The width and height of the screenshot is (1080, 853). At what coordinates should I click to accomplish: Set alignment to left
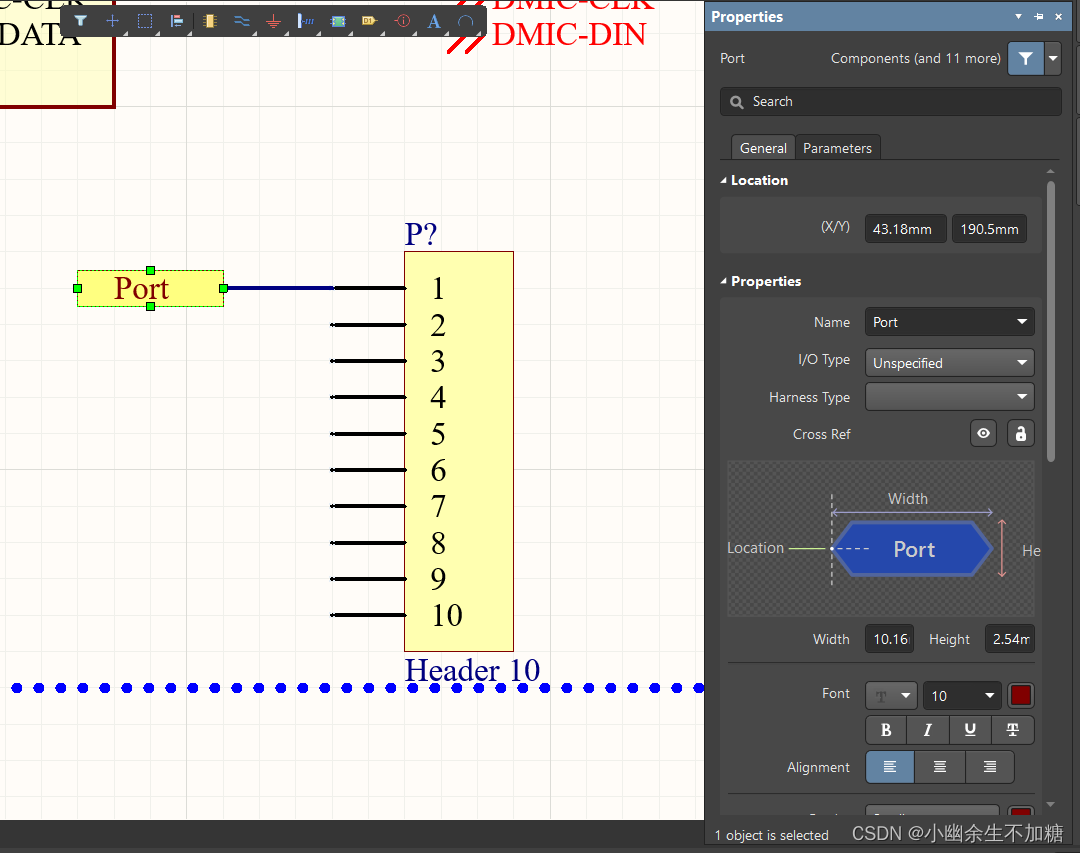[x=890, y=767]
